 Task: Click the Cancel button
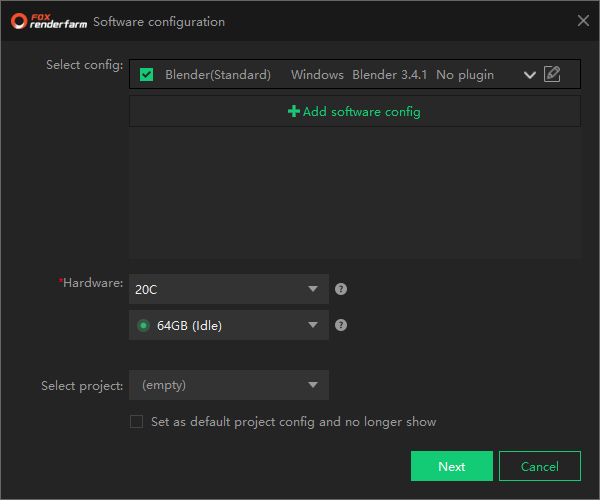(540, 466)
